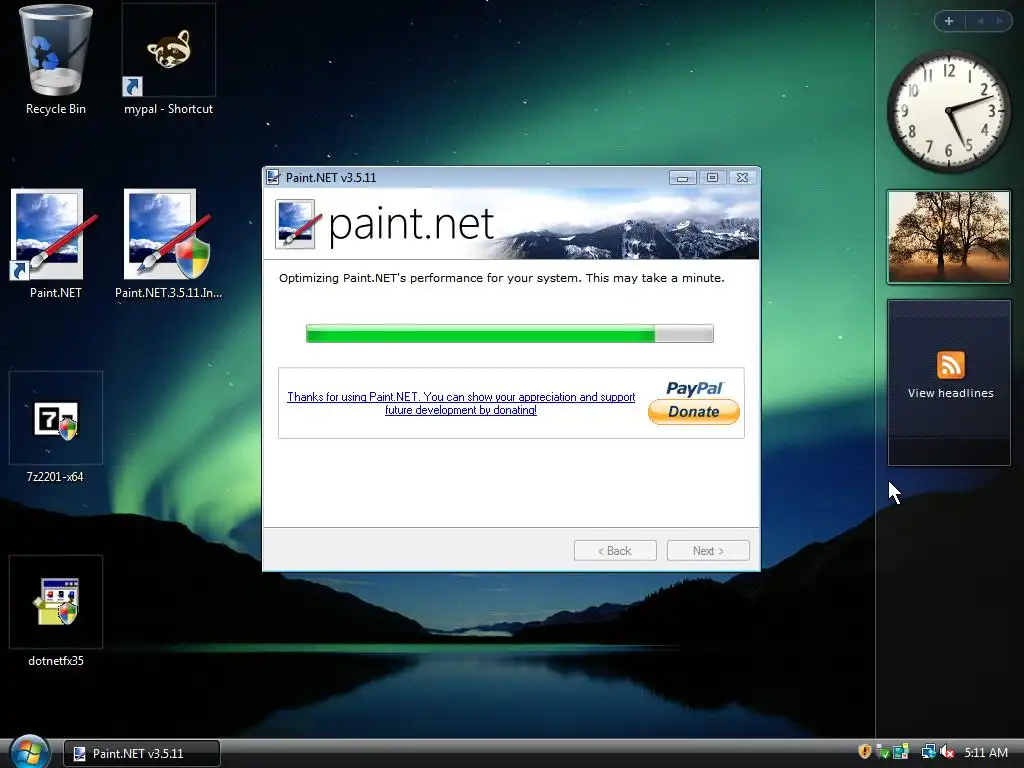Image resolution: width=1024 pixels, height=768 pixels.
Task: Click the network connection tray icon
Action: [928, 752]
